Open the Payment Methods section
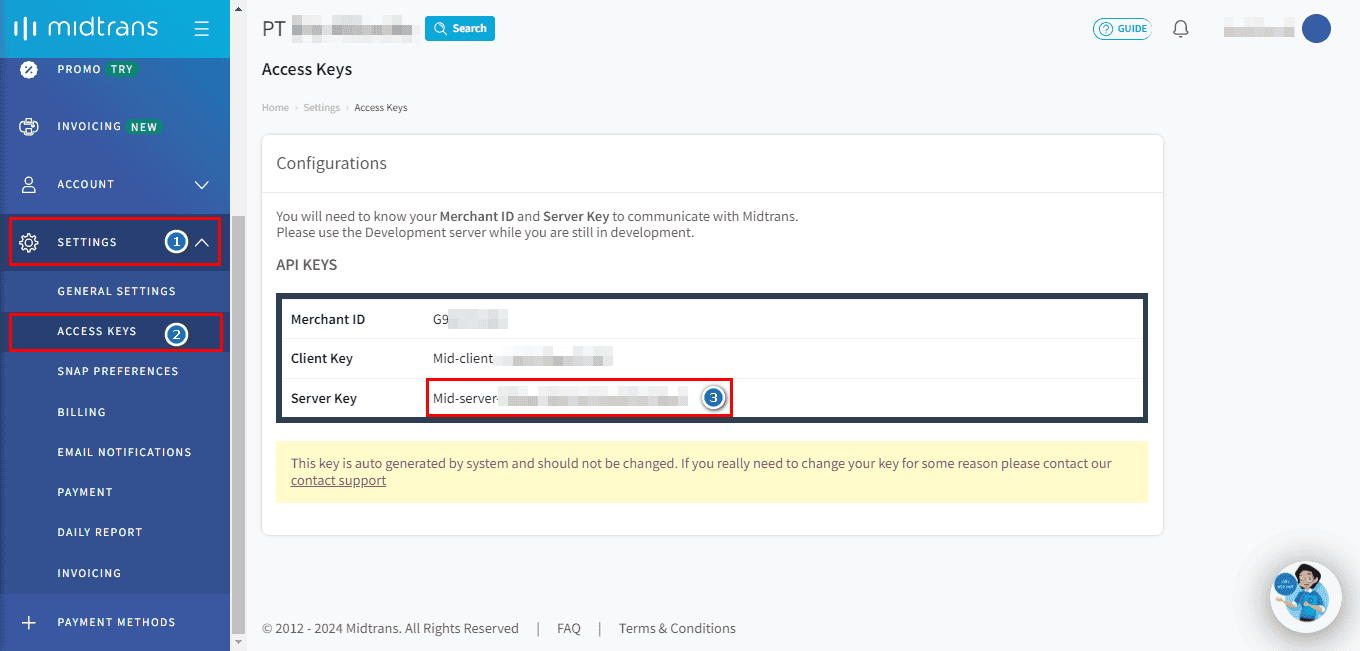 pyautogui.click(x=115, y=622)
